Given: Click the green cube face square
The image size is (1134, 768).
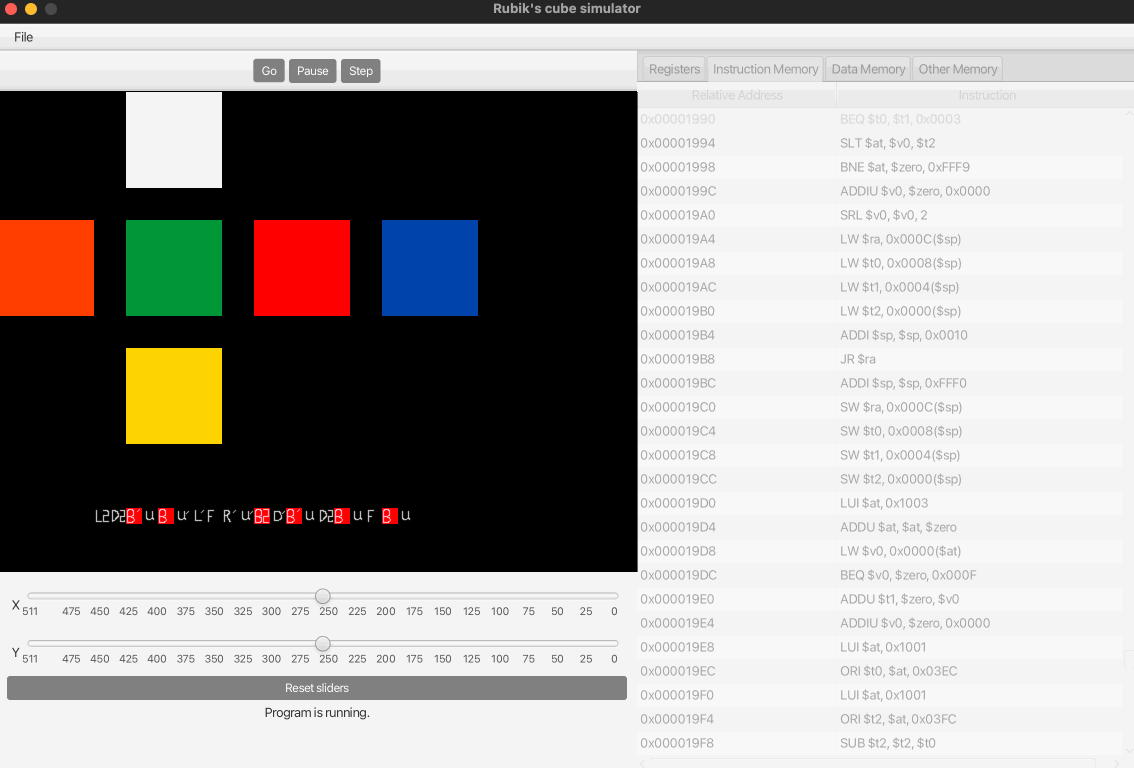Looking at the screenshot, I should tap(173, 267).
